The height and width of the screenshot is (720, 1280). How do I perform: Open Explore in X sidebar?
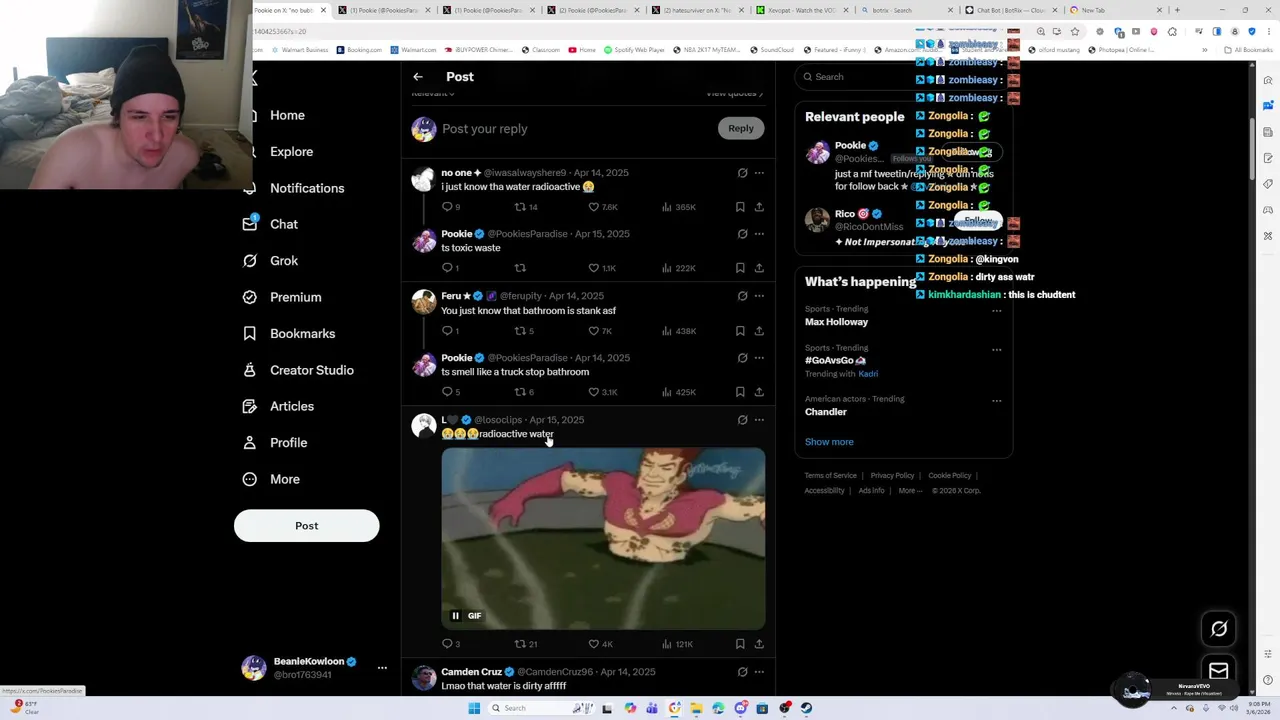click(x=278, y=152)
